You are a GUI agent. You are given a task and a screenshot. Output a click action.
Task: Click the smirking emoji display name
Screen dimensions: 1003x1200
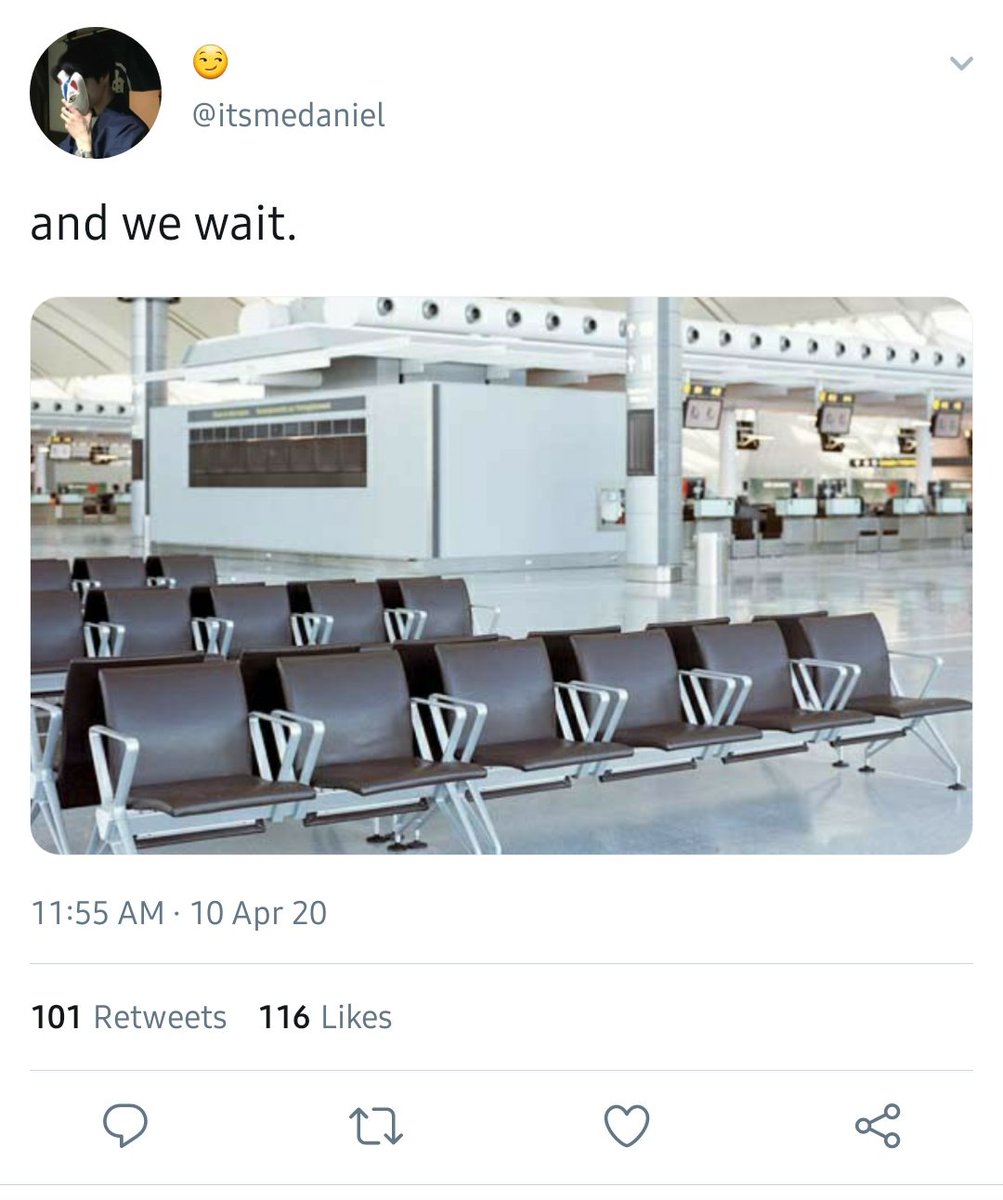pos(210,63)
